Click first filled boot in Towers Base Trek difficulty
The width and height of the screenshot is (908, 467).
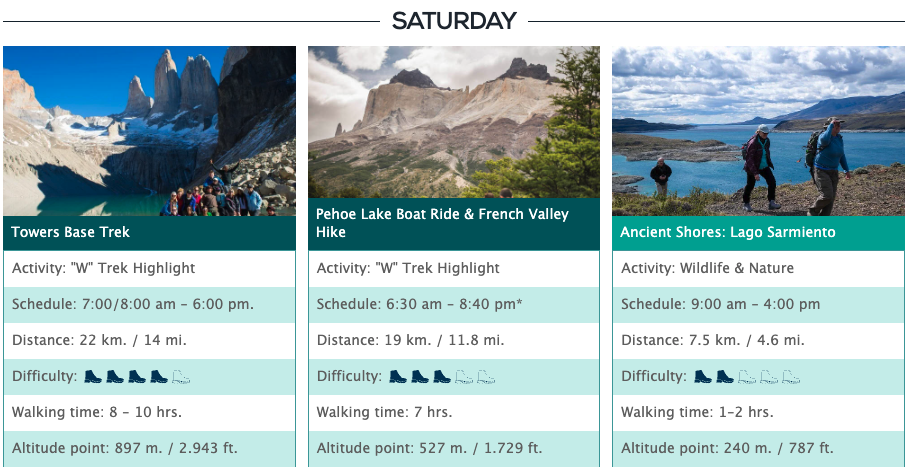(93, 377)
